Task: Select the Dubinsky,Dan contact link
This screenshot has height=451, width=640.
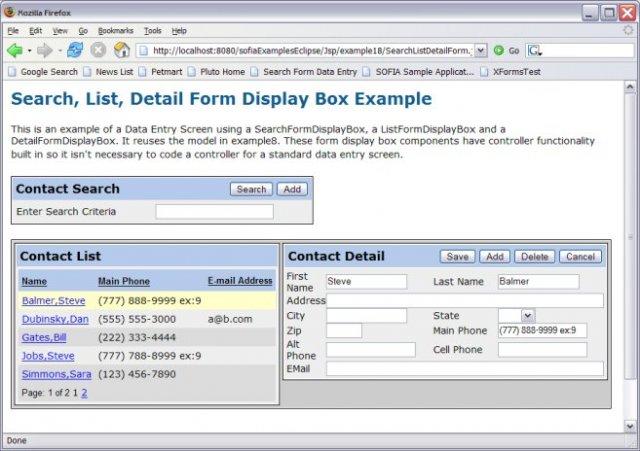Action: (x=55, y=319)
